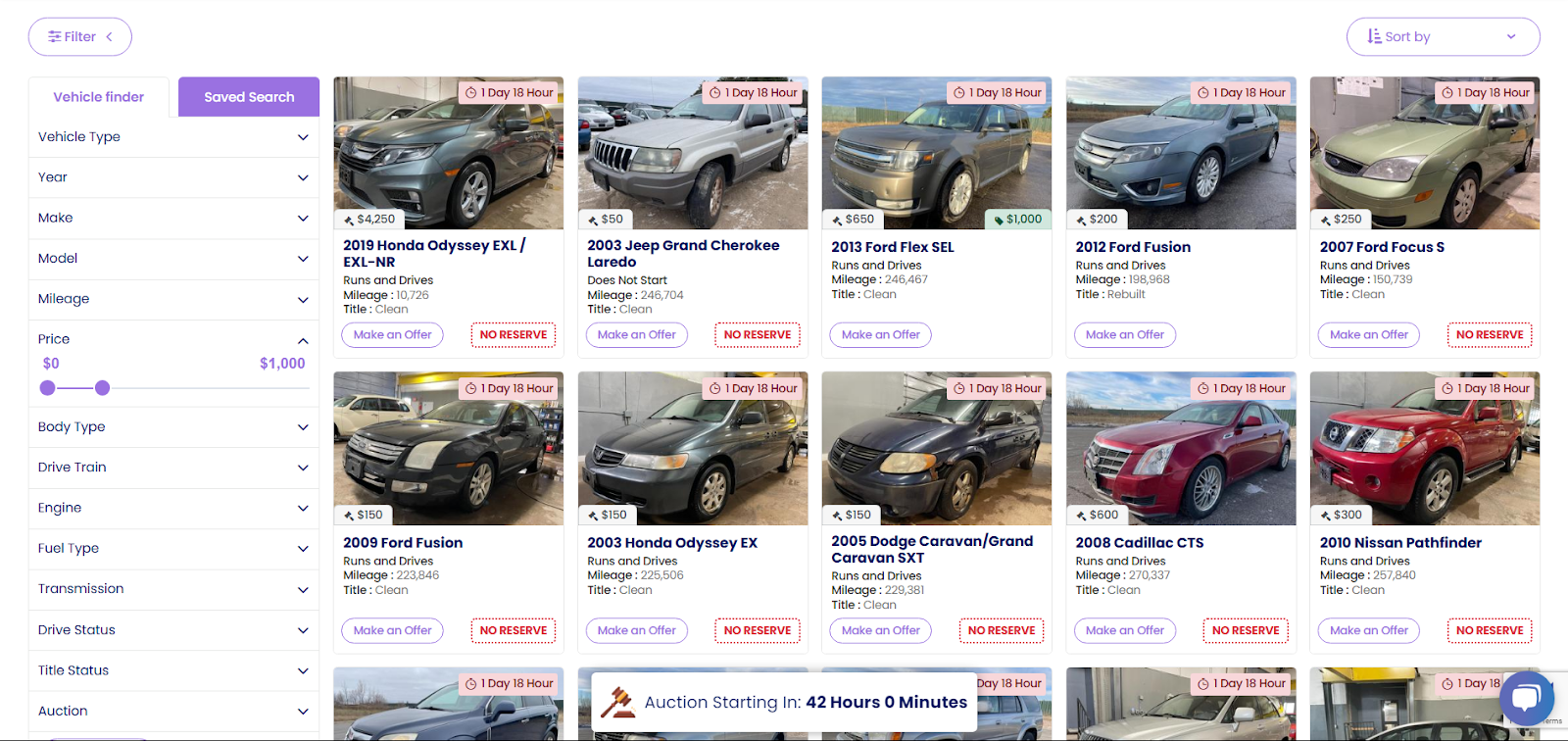Click clock icon on 2010 Nissan Pathfinder timer
Image resolution: width=1568 pixels, height=741 pixels.
click(1447, 389)
